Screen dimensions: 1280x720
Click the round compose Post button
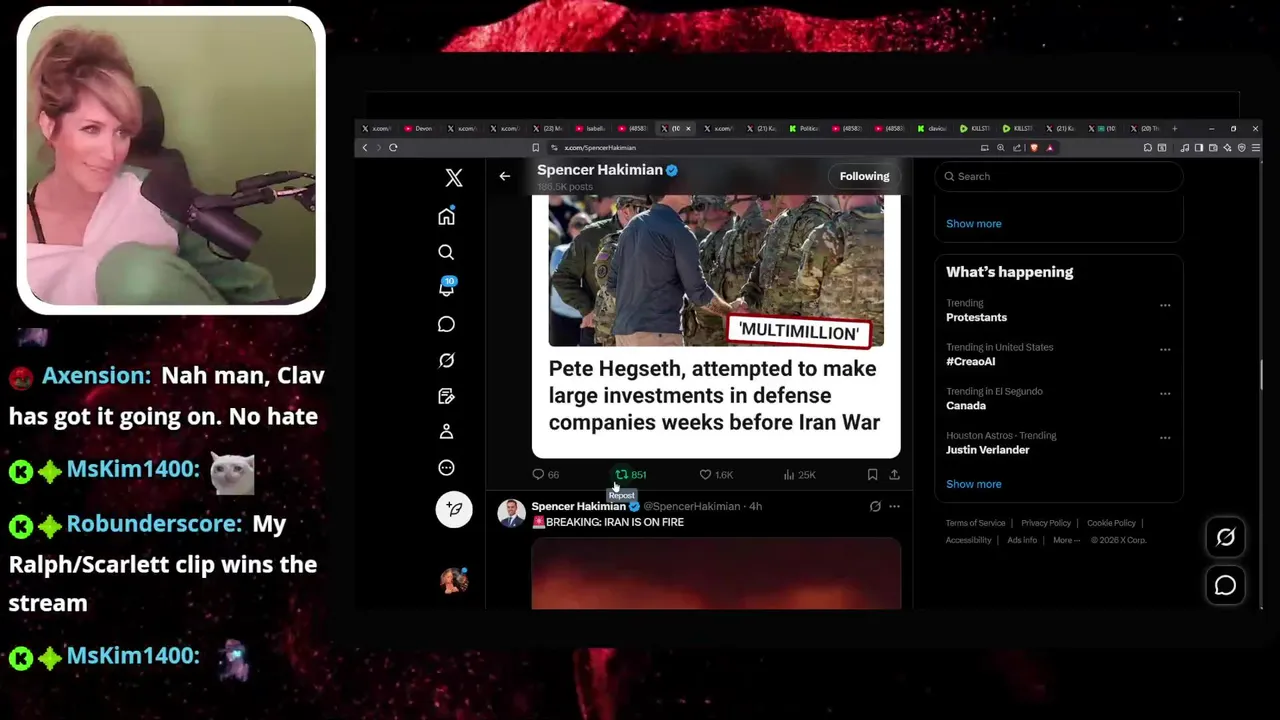(454, 509)
